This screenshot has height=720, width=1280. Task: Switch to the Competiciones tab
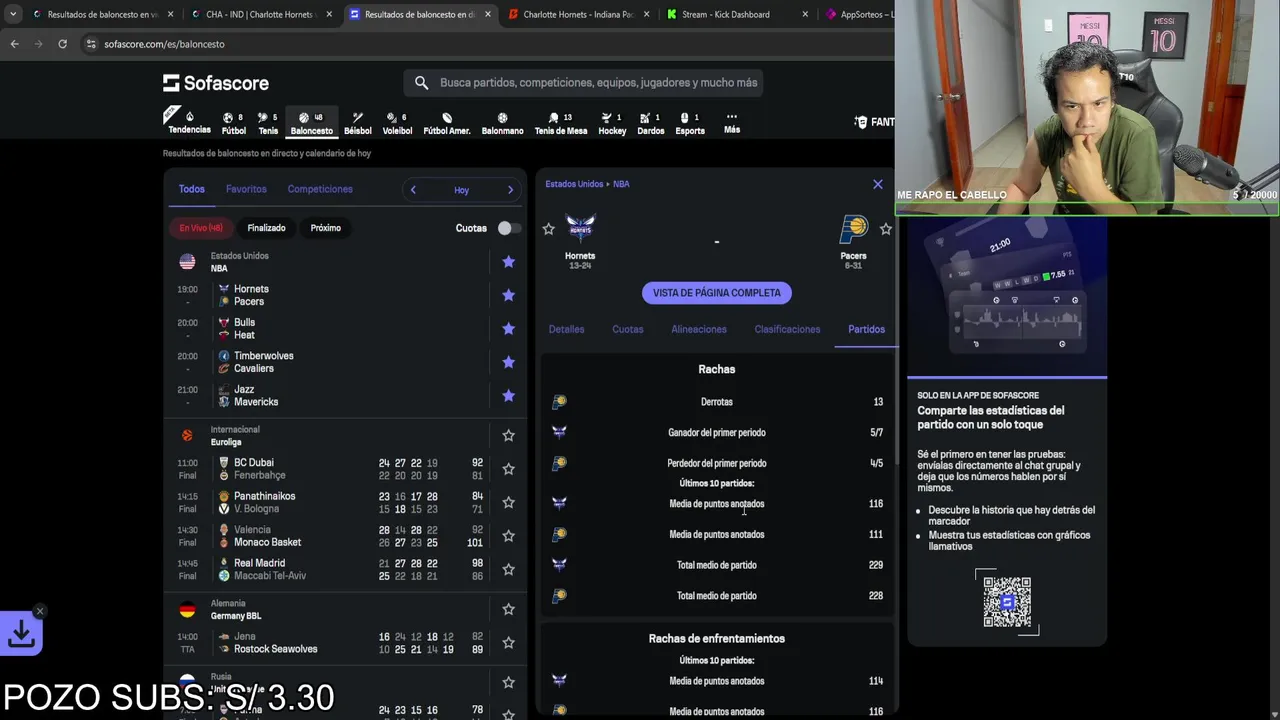(x=320, y=189)
